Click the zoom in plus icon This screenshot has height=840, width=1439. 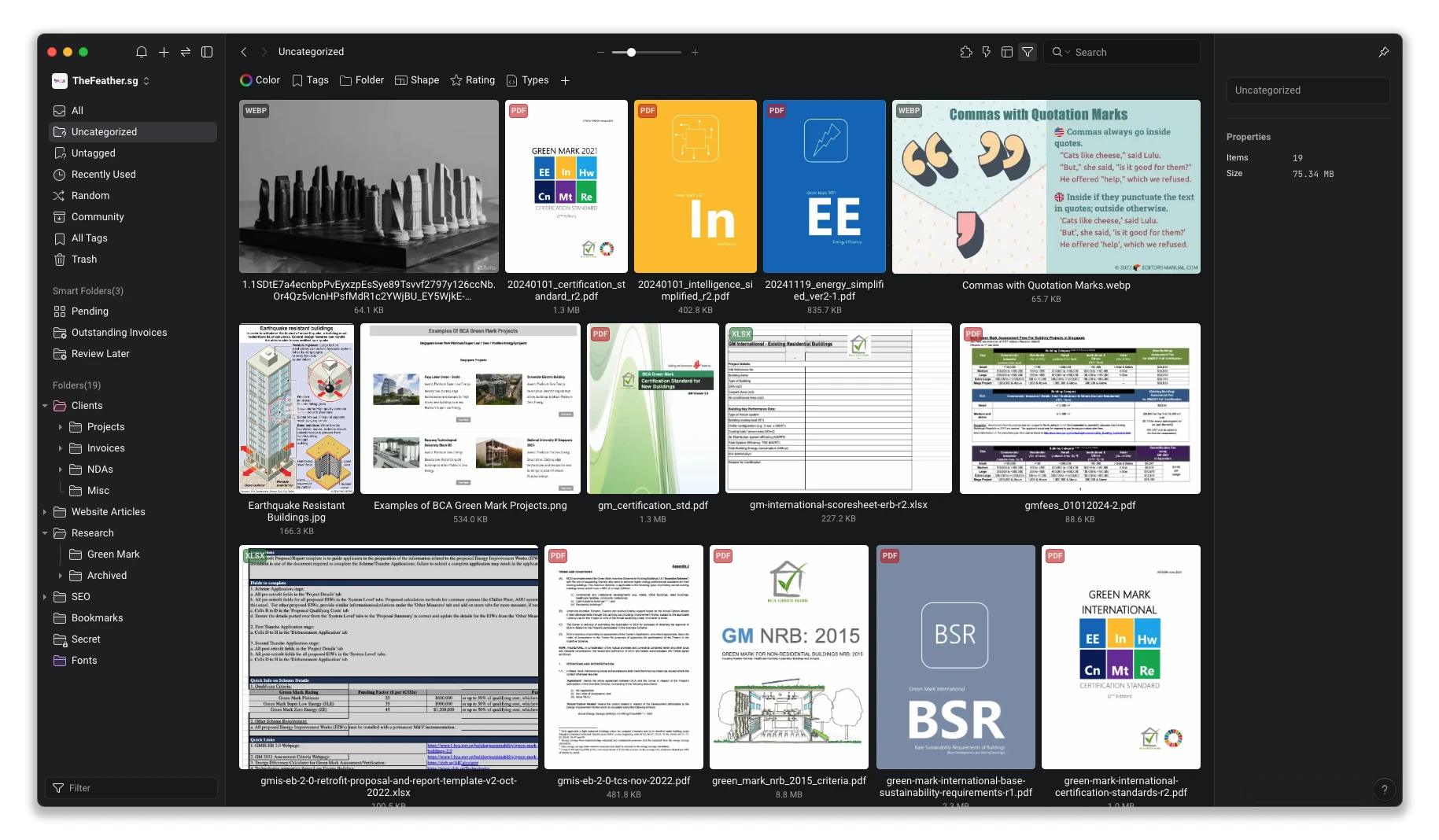click(695, 52)
